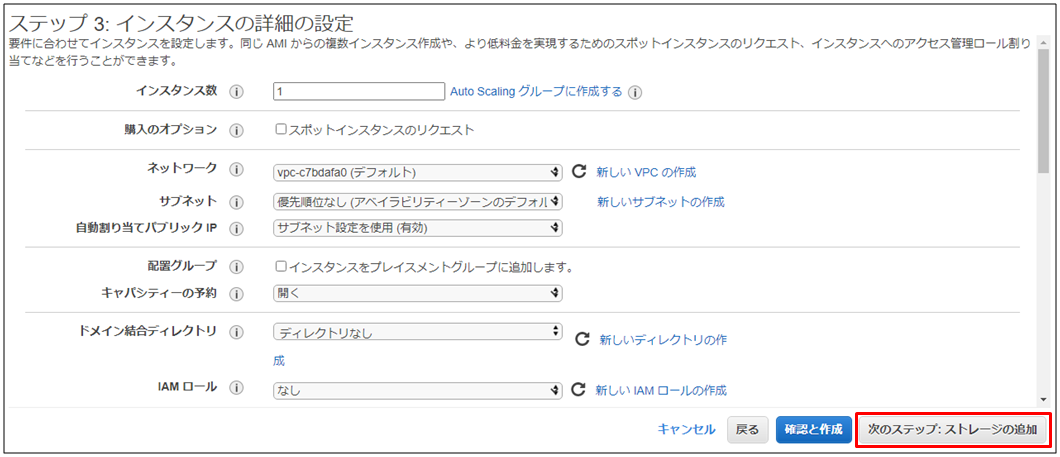This screenshot has height=457, width=1060.
Task: Click Auto Scaling グループに作成する link
Action: point(536,91)
